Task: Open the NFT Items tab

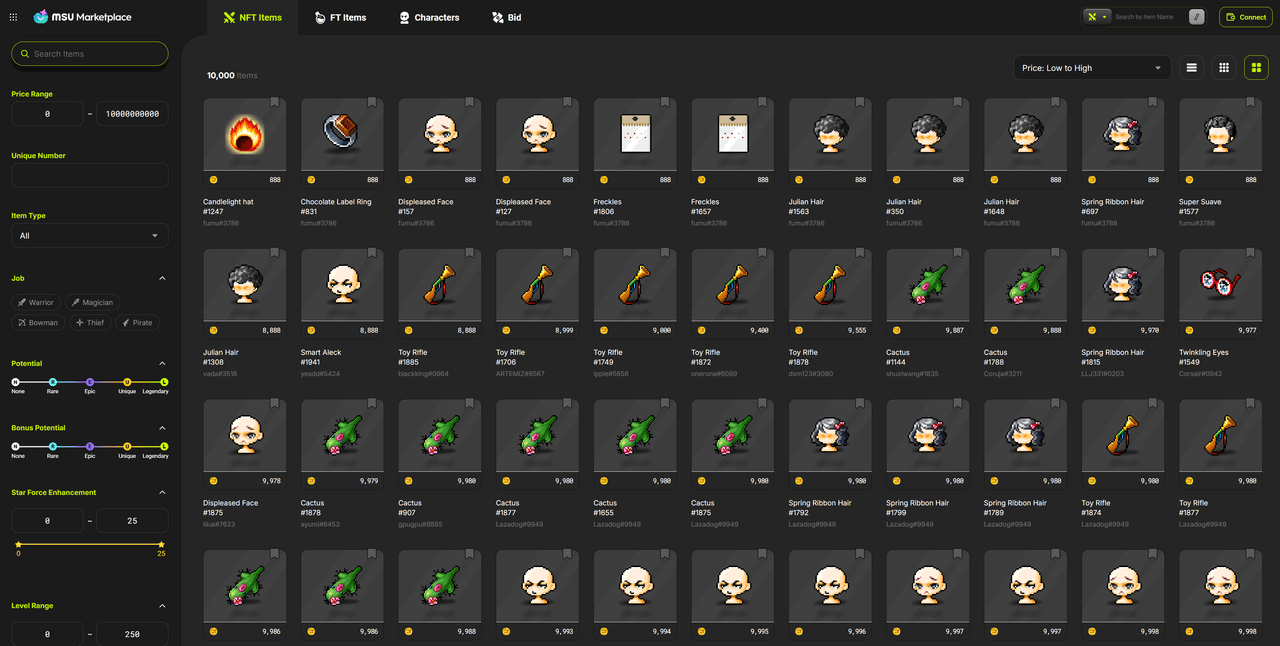Action: pyautogui.click(x=253, y=17)
